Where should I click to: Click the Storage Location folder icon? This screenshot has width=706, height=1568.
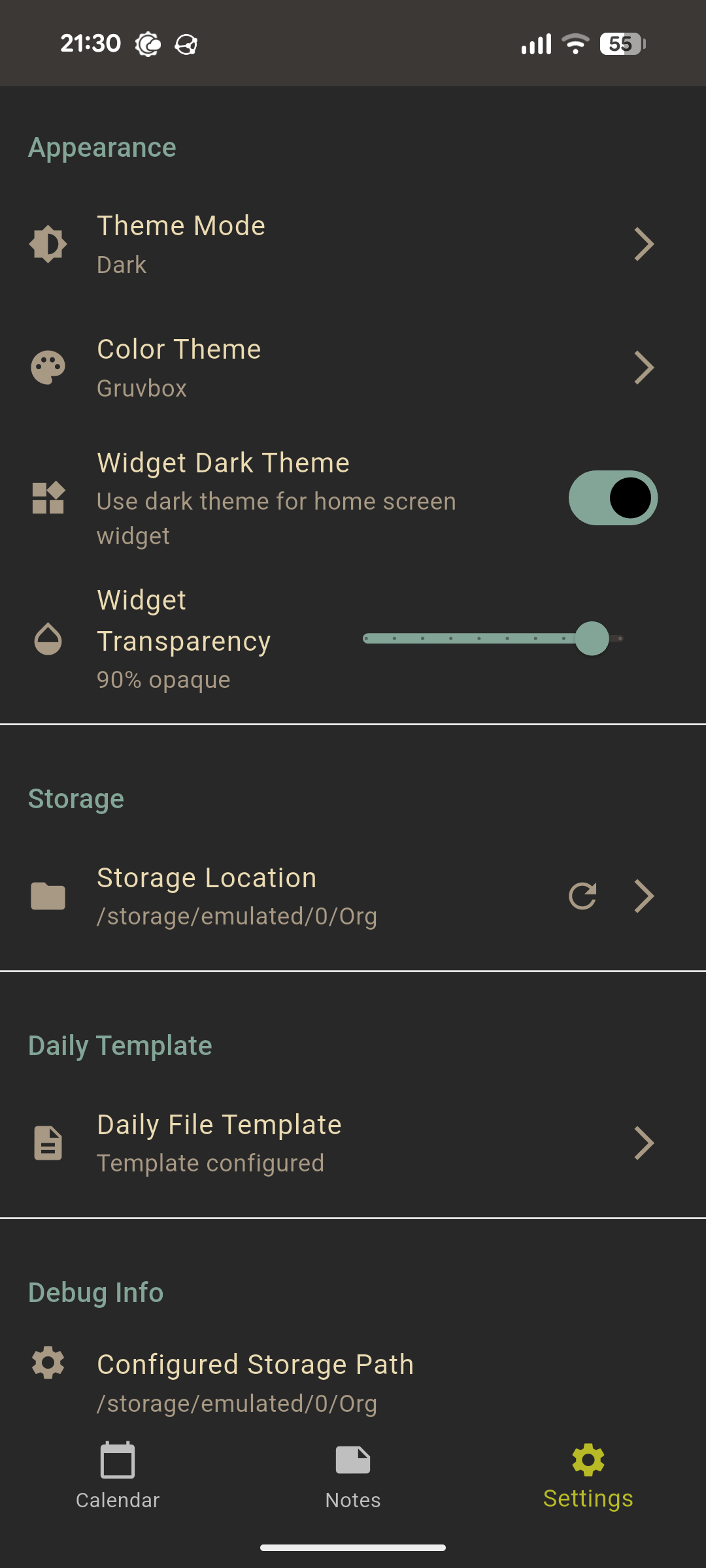(48, 896)
